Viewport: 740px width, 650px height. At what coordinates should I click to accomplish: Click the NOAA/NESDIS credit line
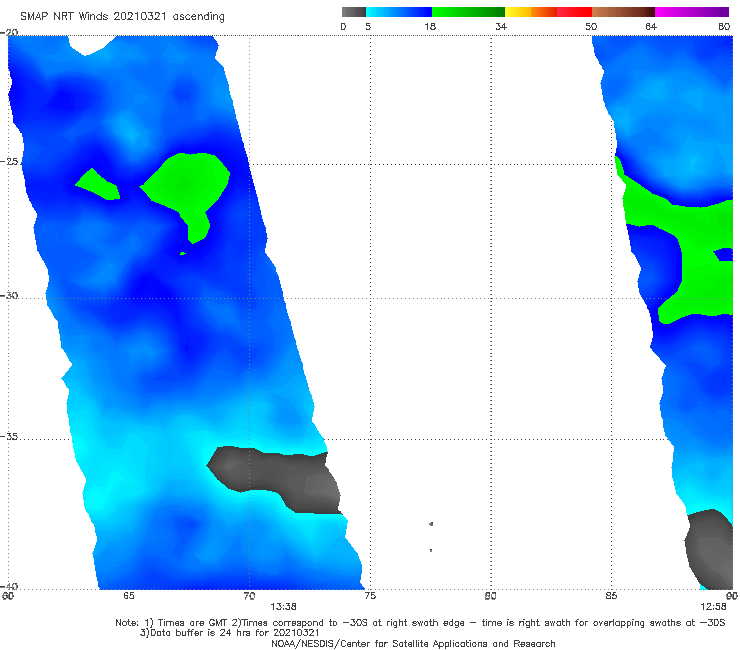click(x=413, y=643)
